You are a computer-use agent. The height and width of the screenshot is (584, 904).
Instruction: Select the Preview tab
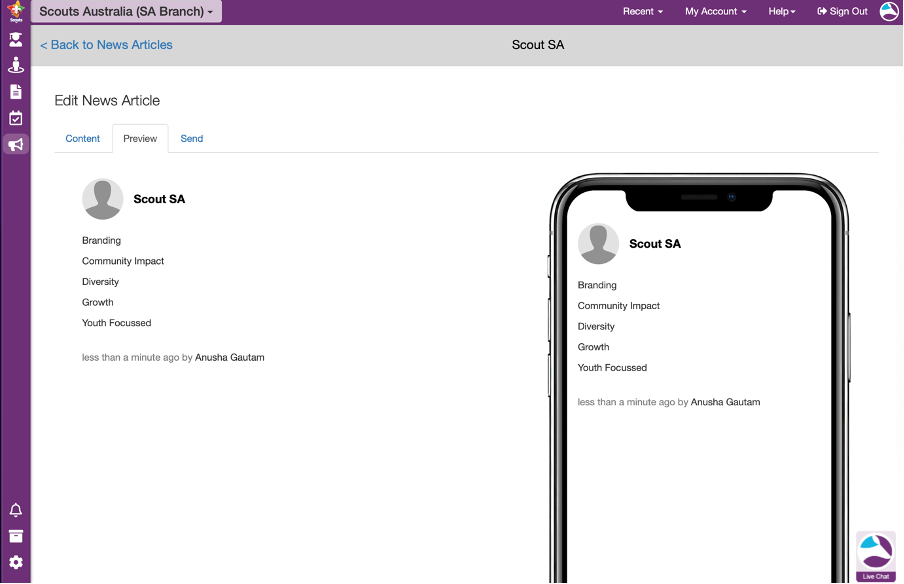140,139
